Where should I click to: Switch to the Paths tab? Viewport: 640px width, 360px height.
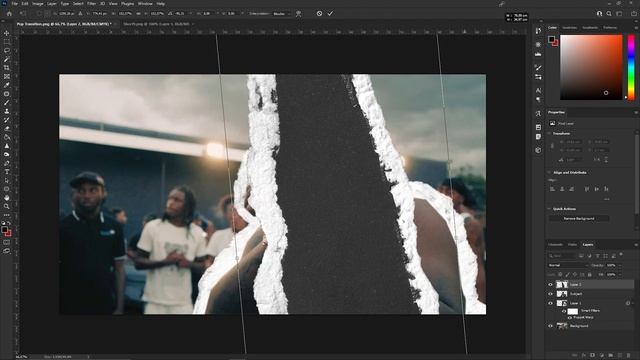pos(572,244)
